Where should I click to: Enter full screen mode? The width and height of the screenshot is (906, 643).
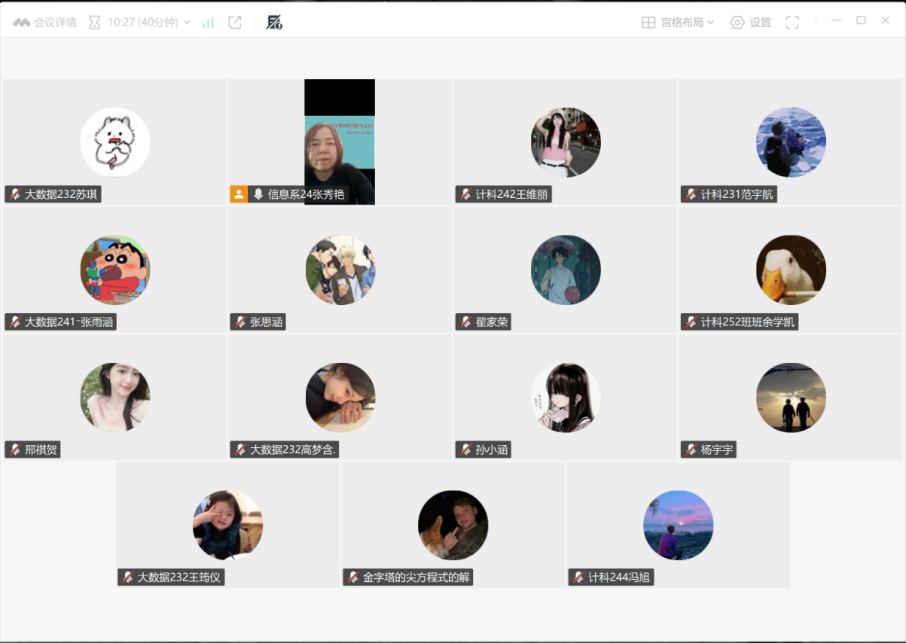[792, 22]
